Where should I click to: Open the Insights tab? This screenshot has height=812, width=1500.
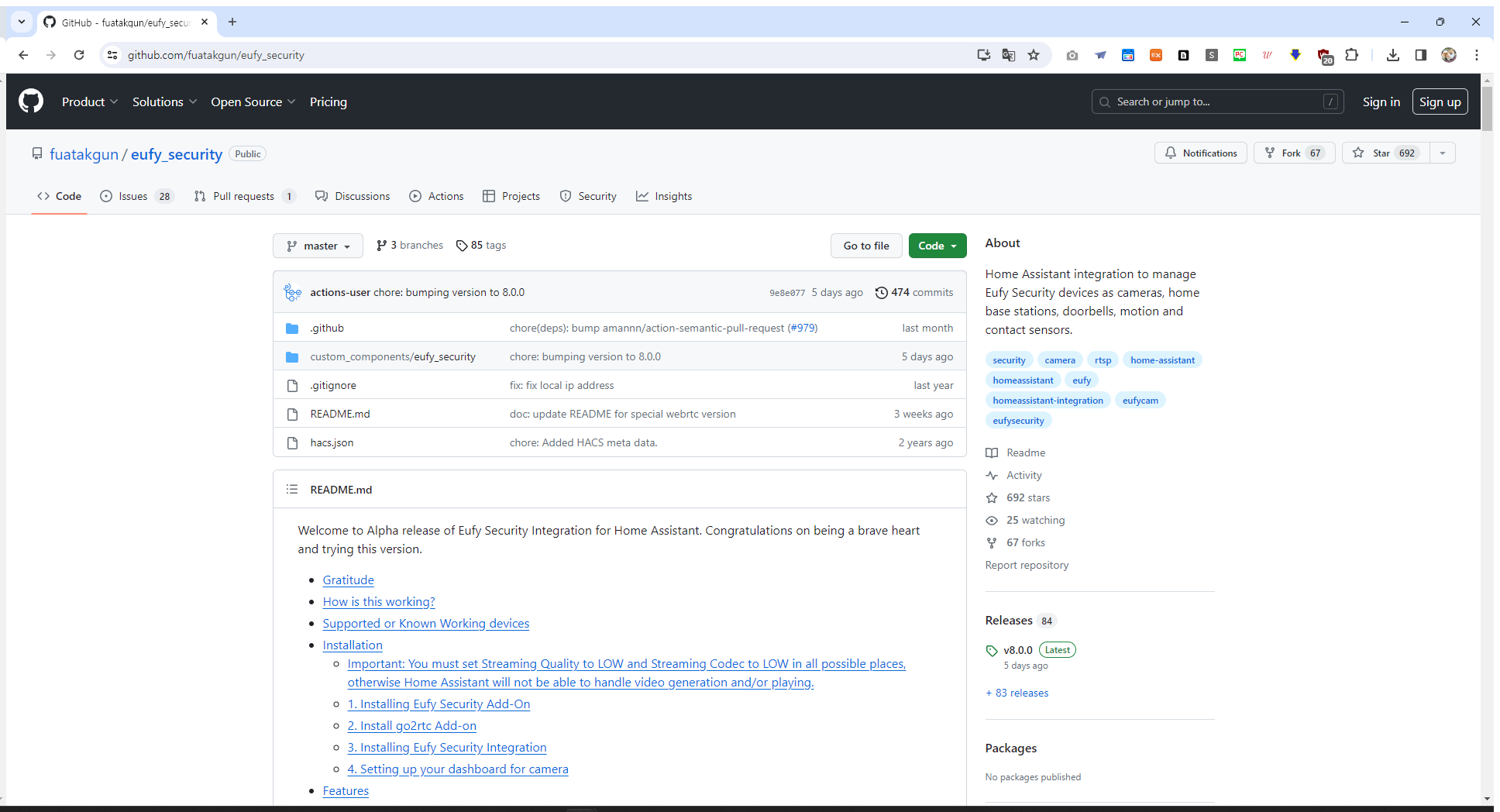pos(664,196)
